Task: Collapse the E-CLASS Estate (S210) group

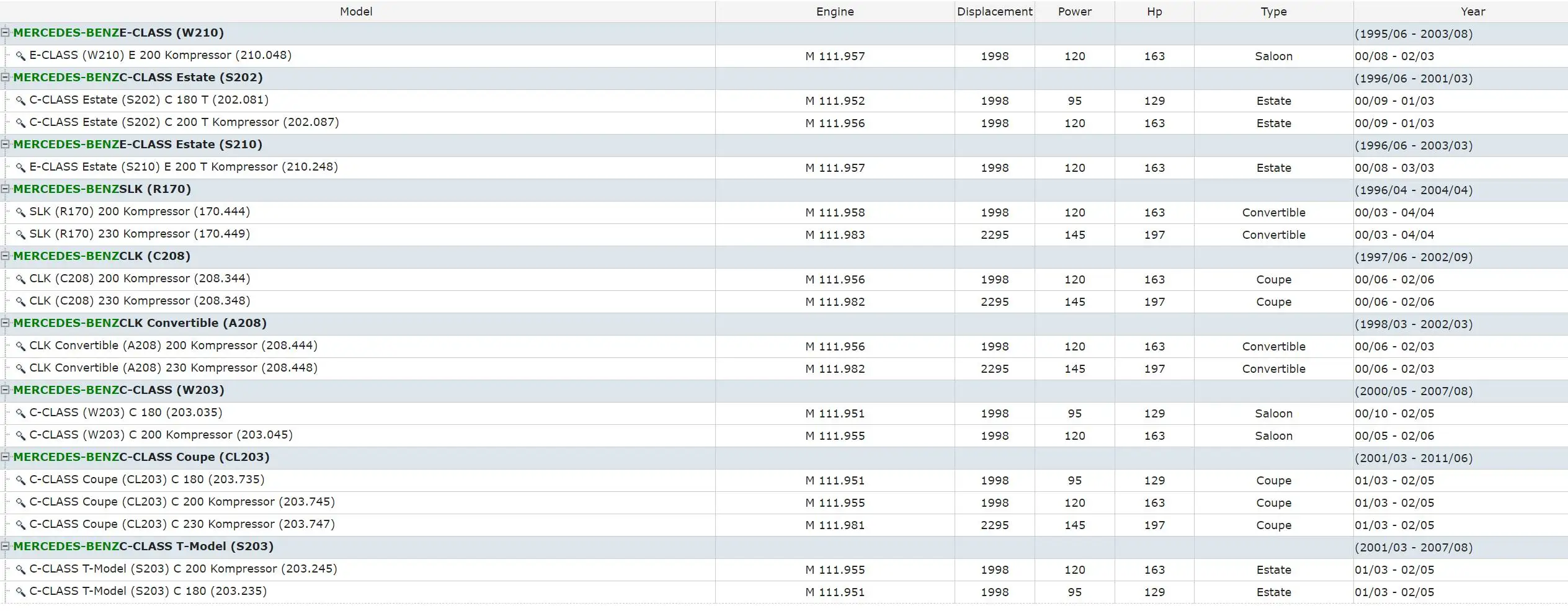Action: [5, 145]
